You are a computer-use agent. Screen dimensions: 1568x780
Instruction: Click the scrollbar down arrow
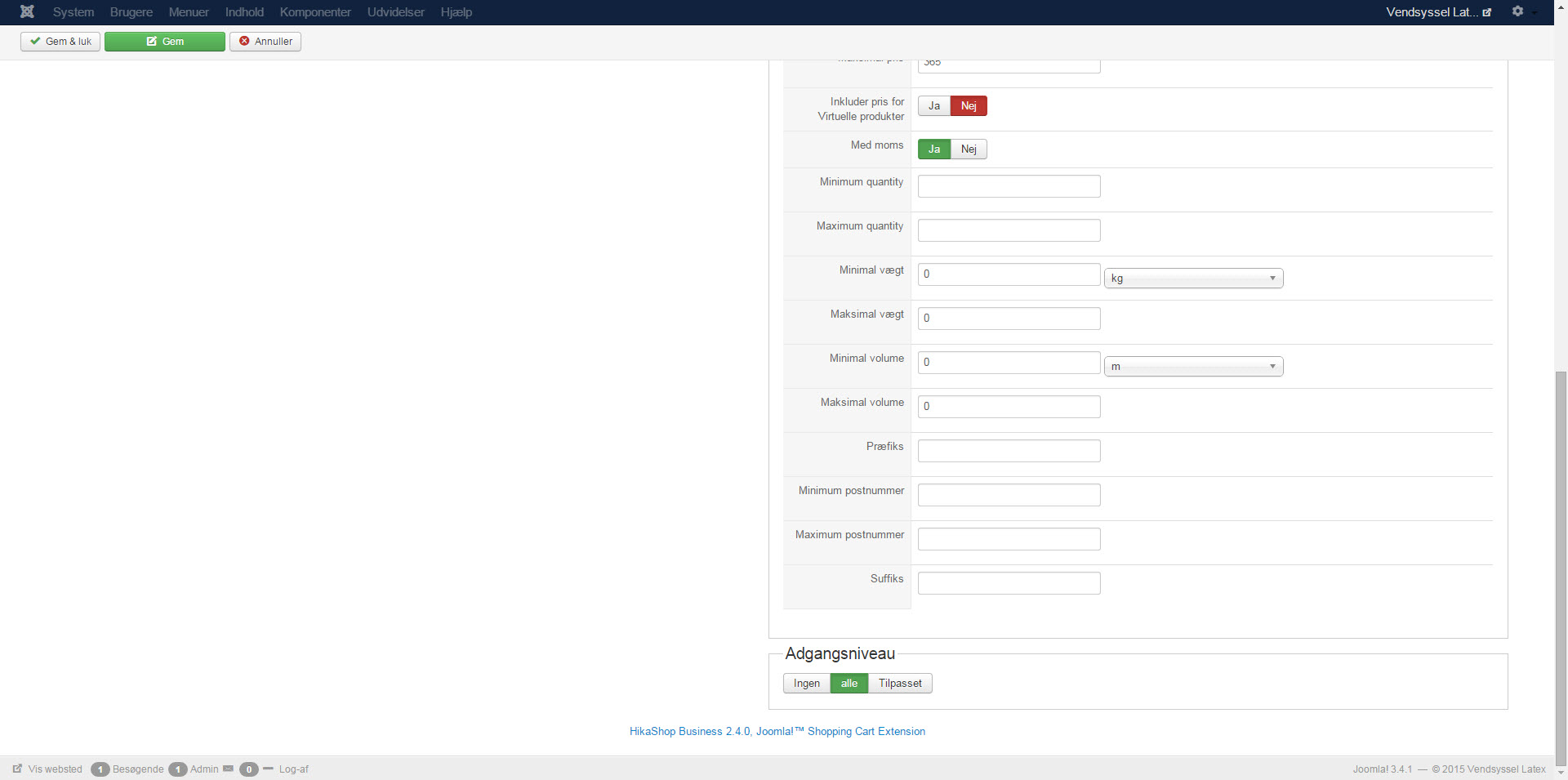[1561, 773]
